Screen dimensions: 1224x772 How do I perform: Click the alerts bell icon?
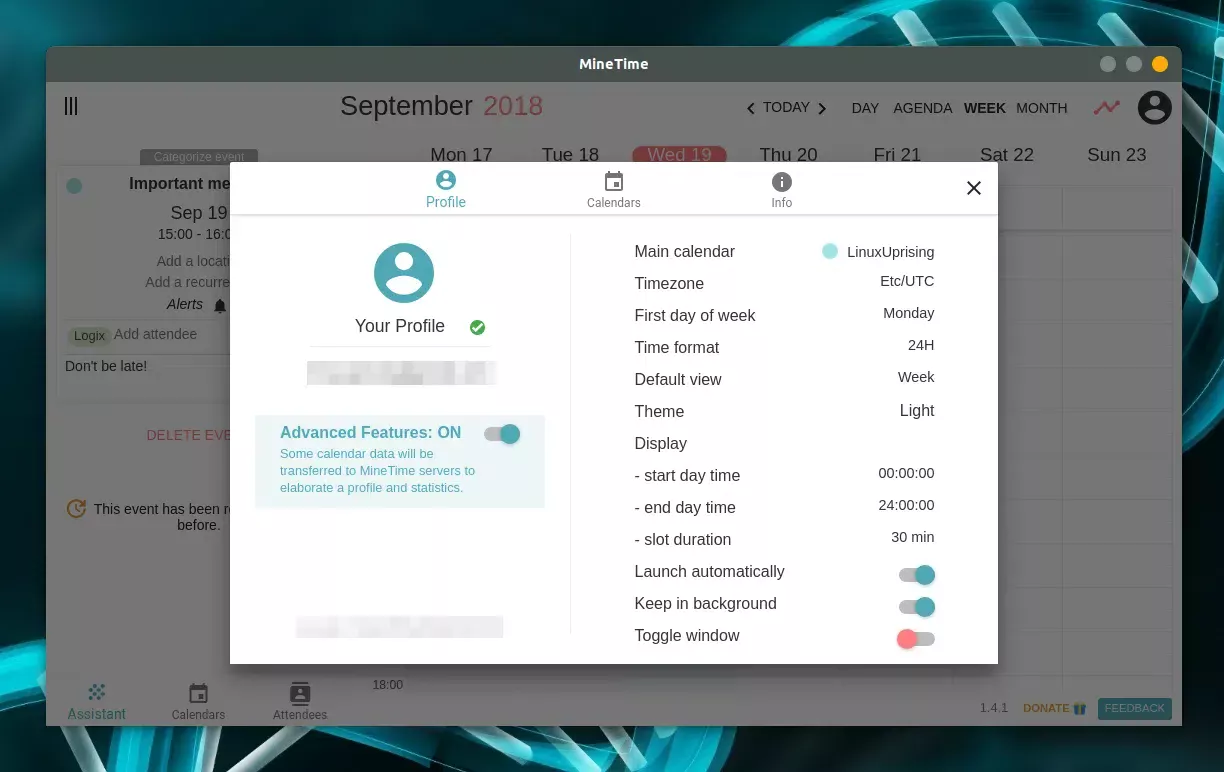point(220,305)
